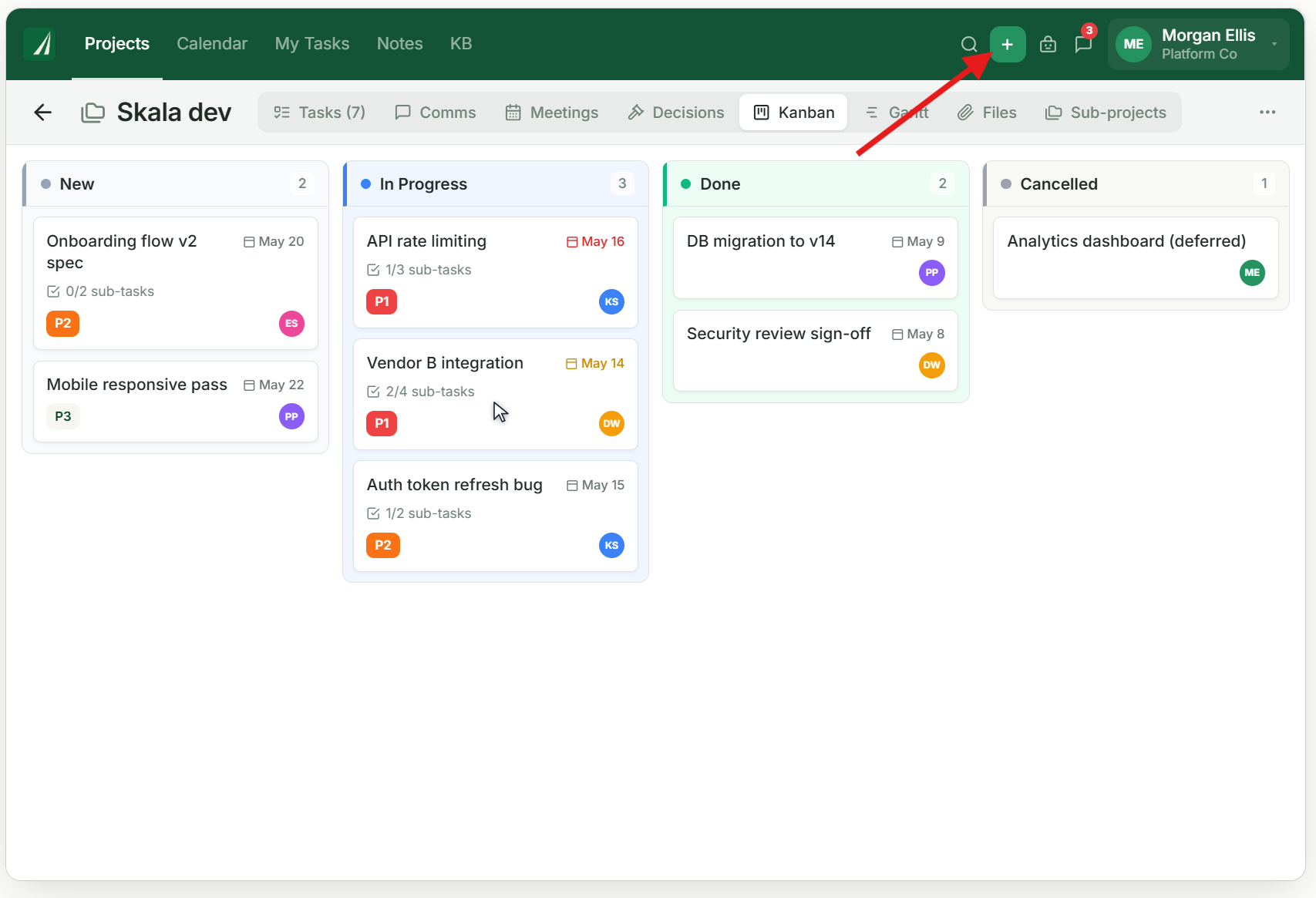Click the KS avatar on API rate limiting
This screenshot has width=1316, height=898.
611,302
